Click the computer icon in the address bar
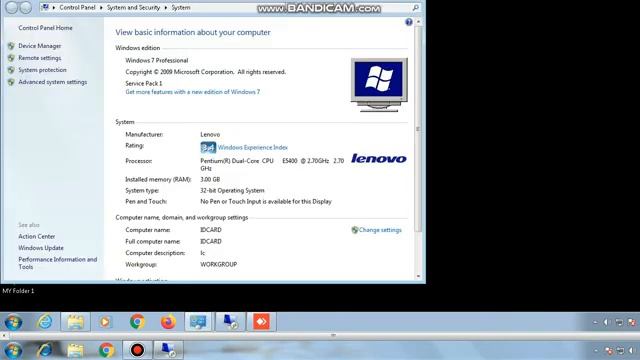Image resolution: width=640 pixels, height=360 pixels. coord(45,7)
